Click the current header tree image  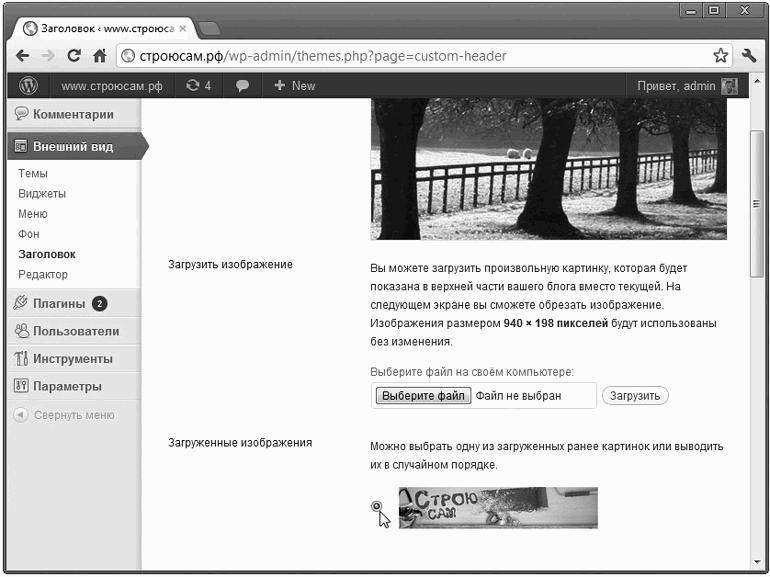549,169
